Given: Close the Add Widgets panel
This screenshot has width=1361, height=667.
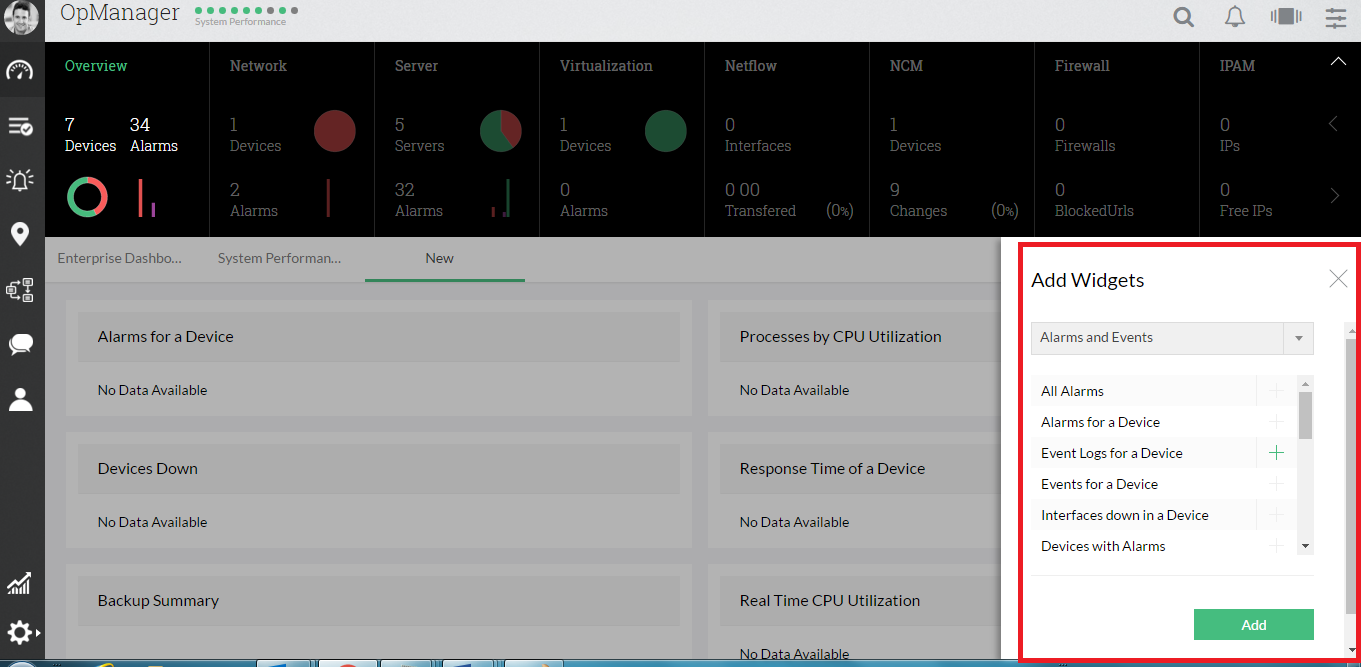Looking at the screenshot, I should (1338, 279).
